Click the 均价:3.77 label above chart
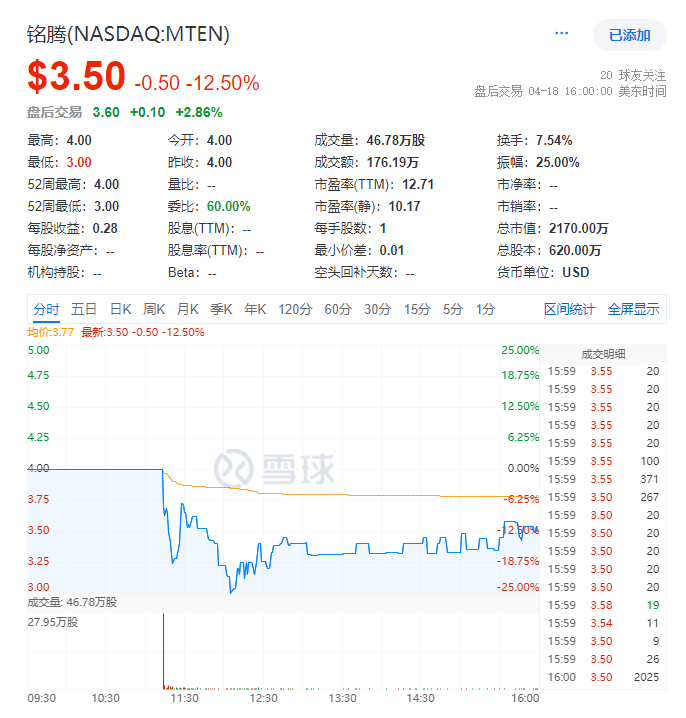This screenshot has width=686, height=718. pos(50,332)
